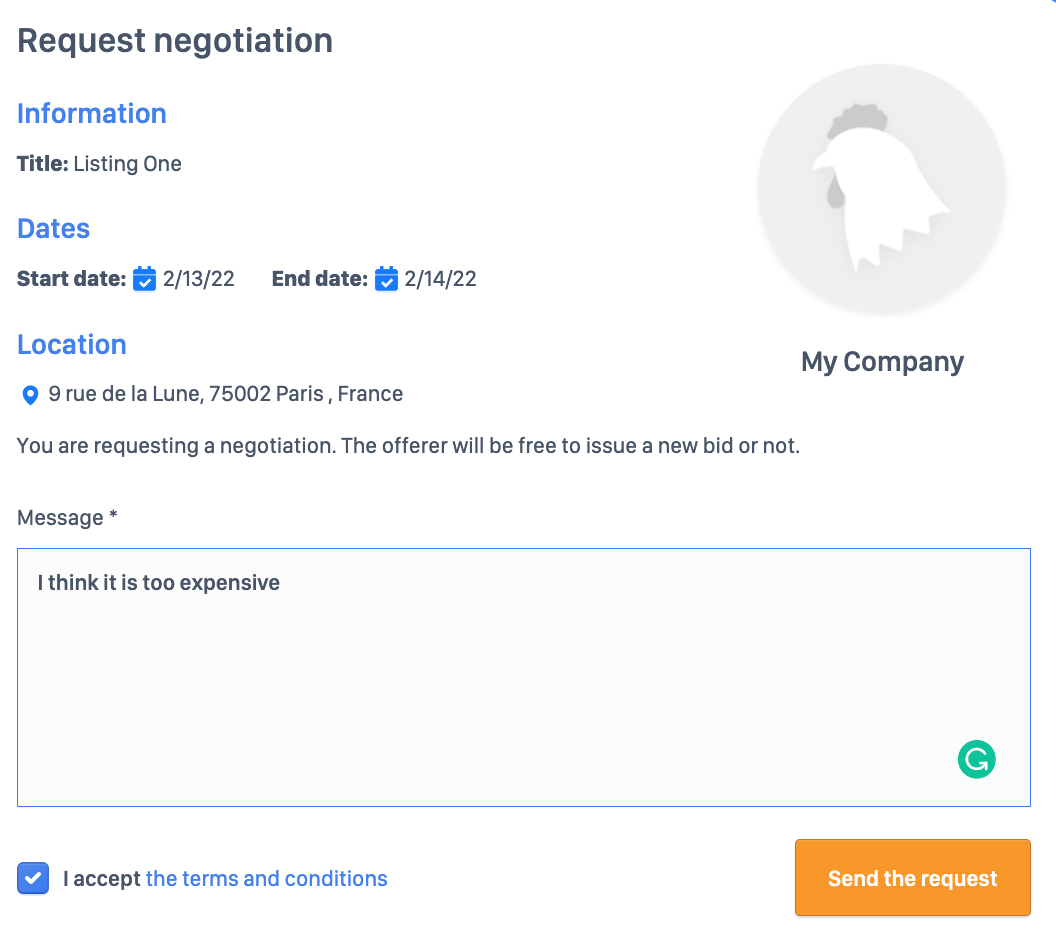The image size is (1056, 932).
Task: Open the terms and conditions link
Action: pyautogui.click(x=266, y=879)
